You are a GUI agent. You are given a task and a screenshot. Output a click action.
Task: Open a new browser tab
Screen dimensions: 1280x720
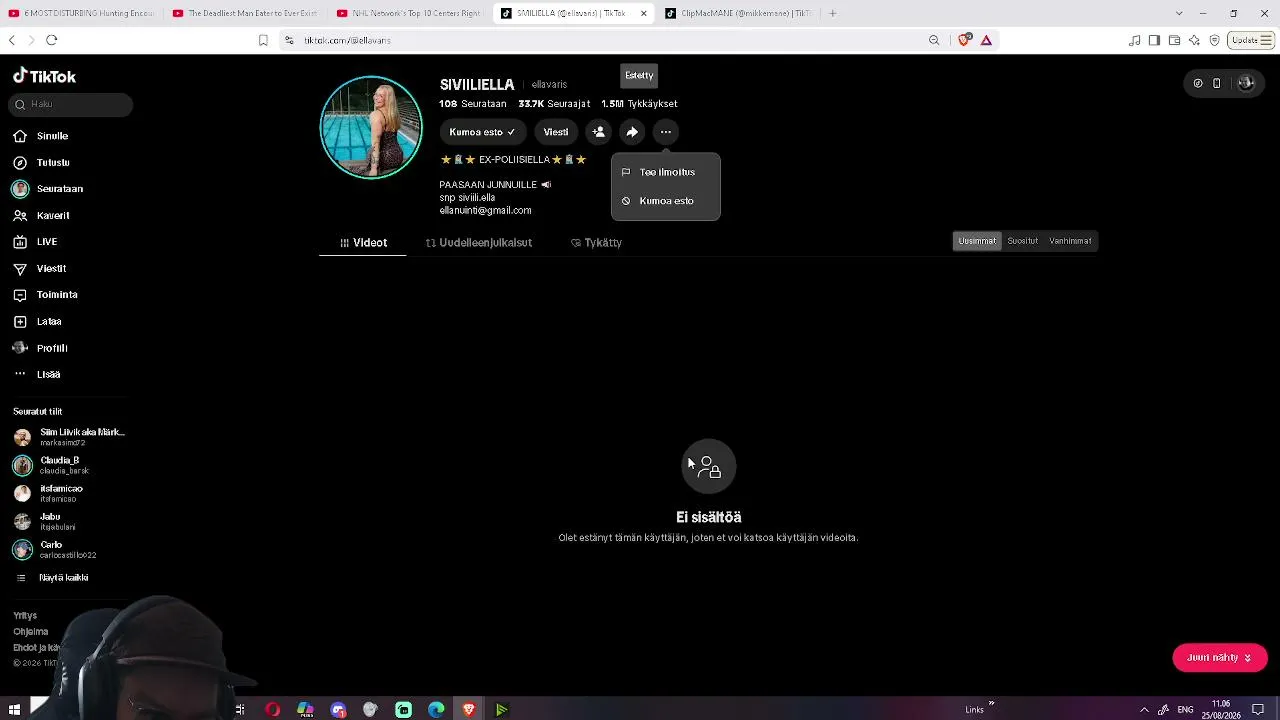click(832, 13)
